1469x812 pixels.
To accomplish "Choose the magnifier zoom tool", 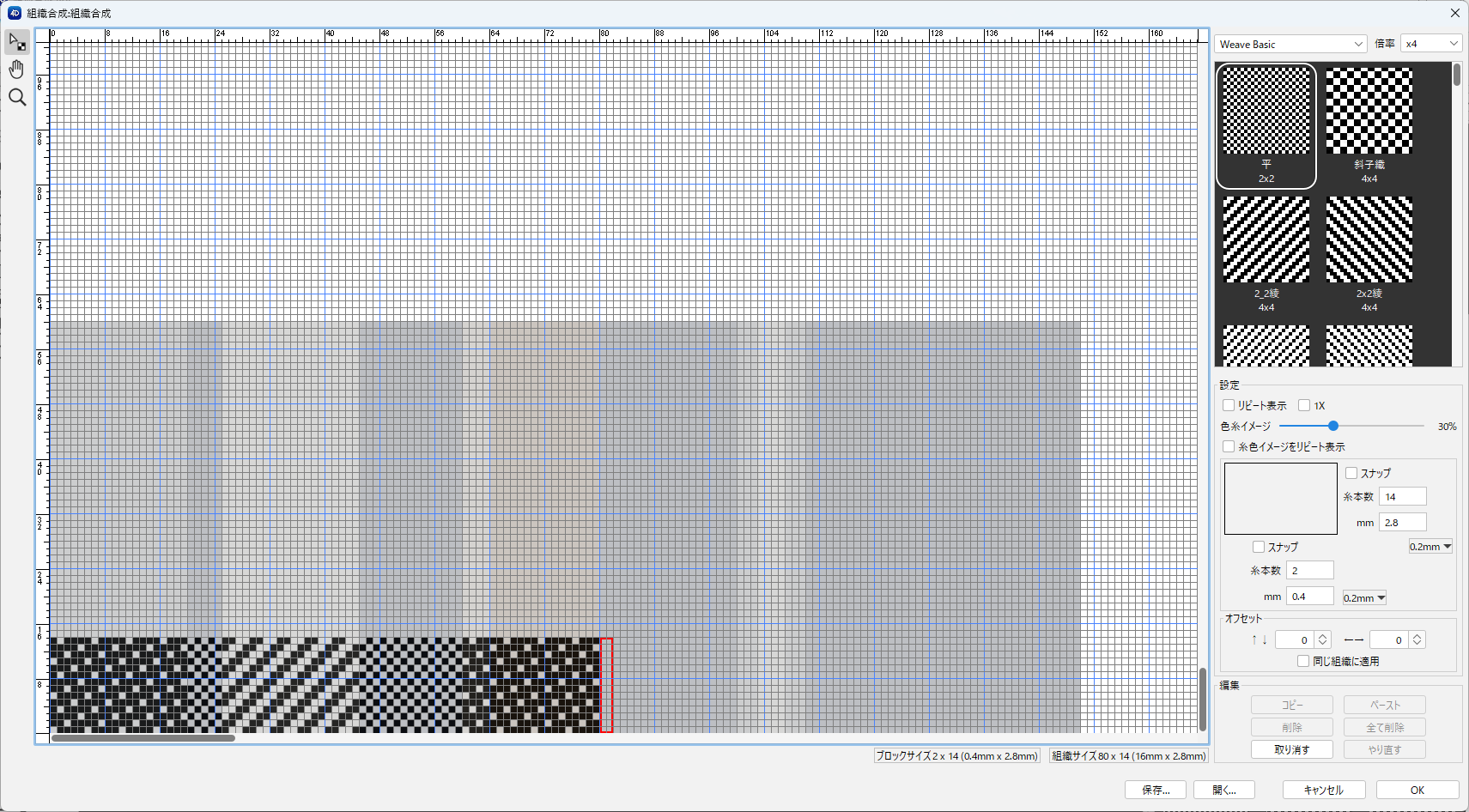I will click(17, 98).
